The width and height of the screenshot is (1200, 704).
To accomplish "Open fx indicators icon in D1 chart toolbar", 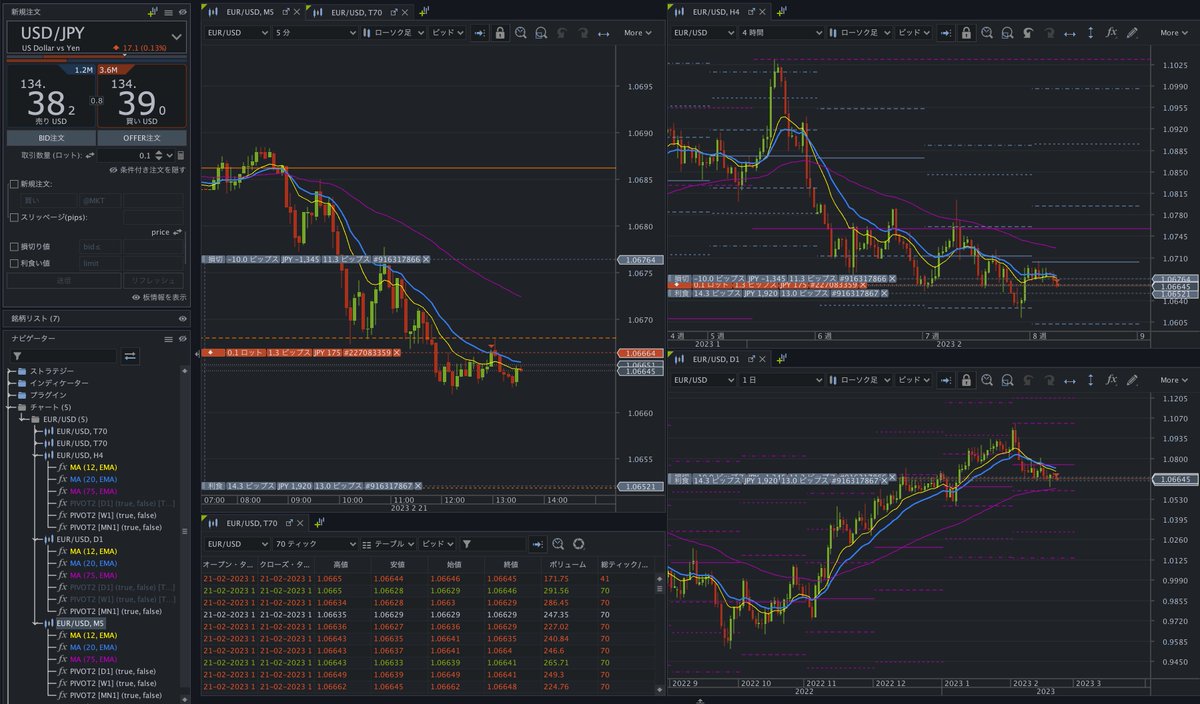I will coord(1111,380).
